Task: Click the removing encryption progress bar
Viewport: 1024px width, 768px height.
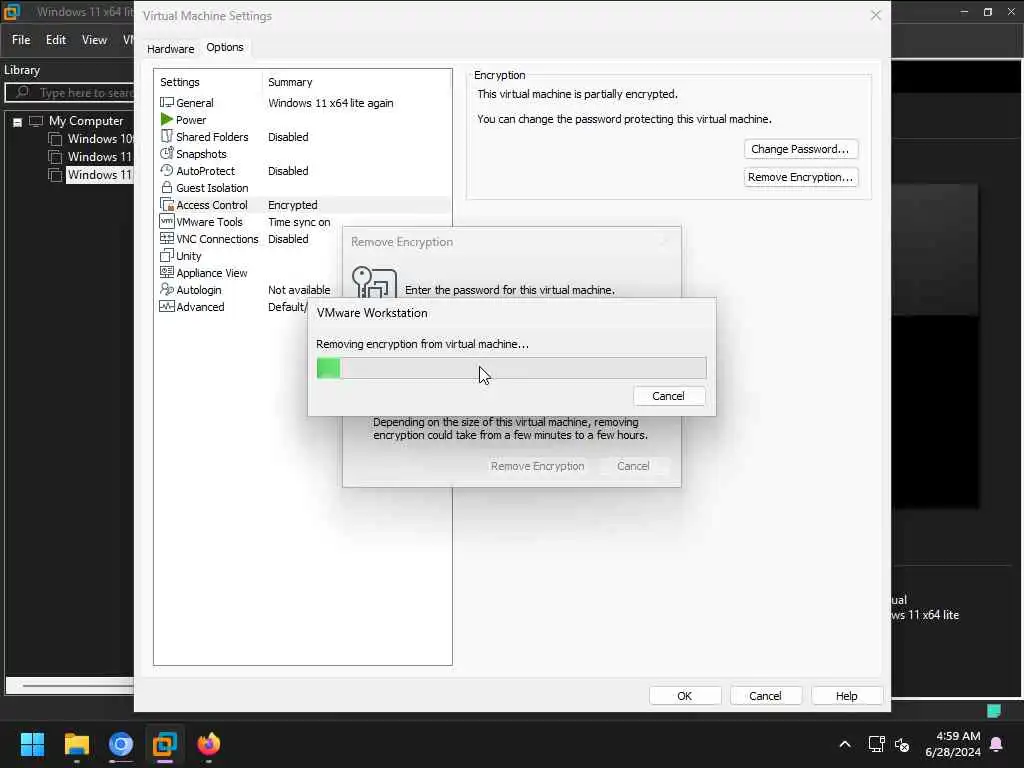Action: (x=511, y=368)
